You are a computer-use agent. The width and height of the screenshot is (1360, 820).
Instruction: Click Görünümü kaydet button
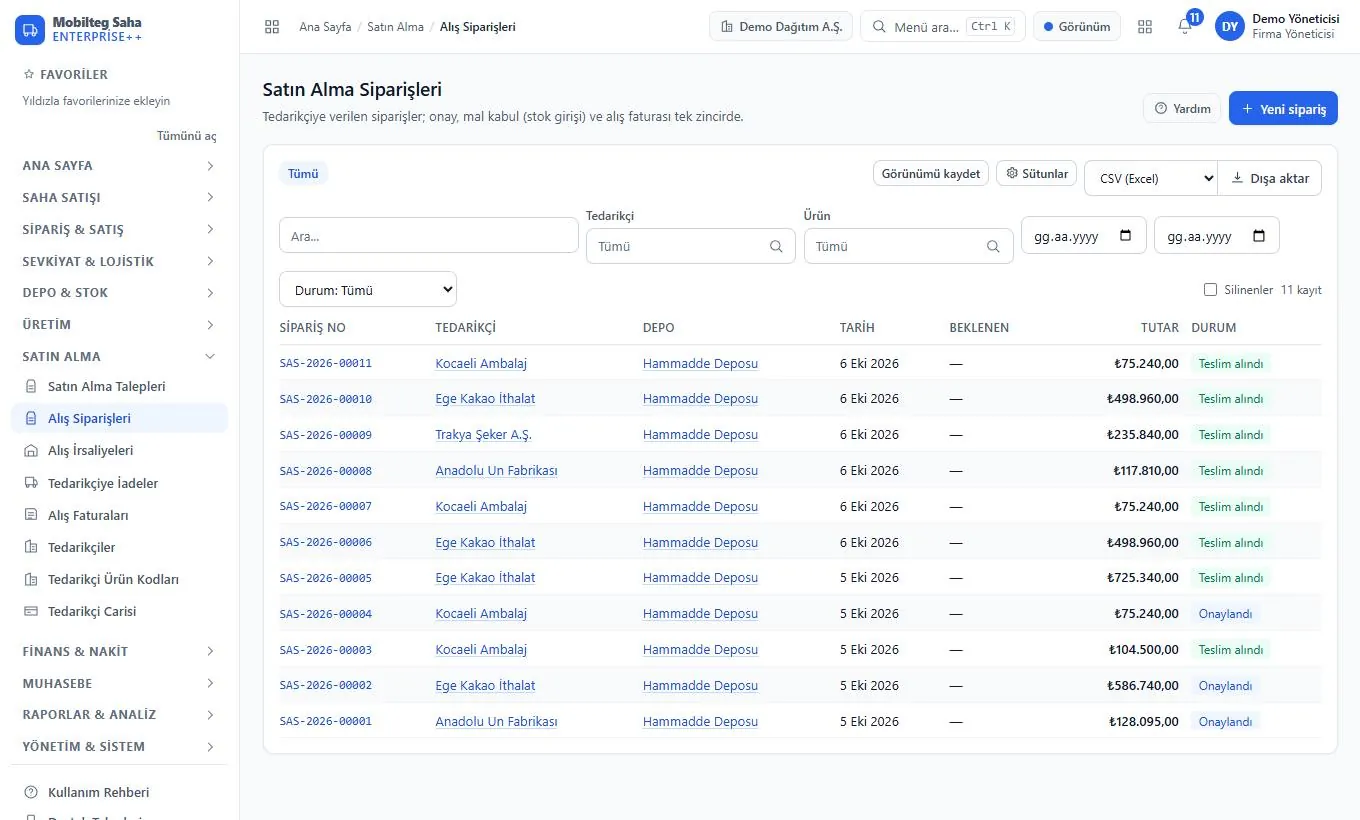tap(931, 173)
